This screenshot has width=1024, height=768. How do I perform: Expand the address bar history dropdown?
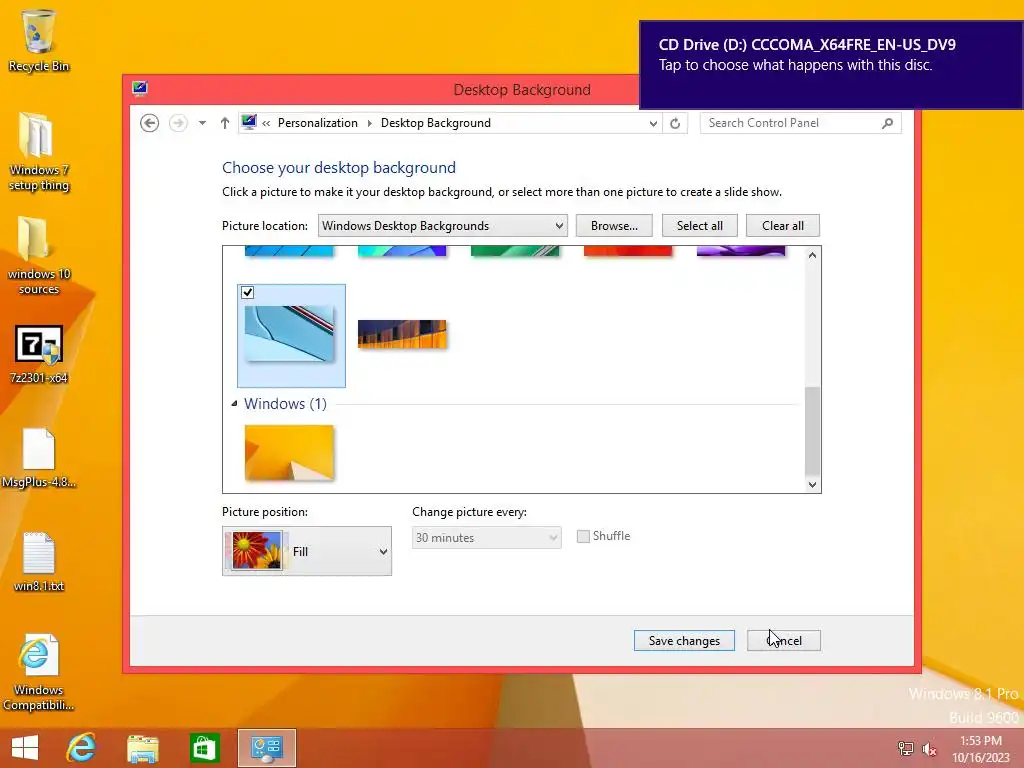click(653, 123)
